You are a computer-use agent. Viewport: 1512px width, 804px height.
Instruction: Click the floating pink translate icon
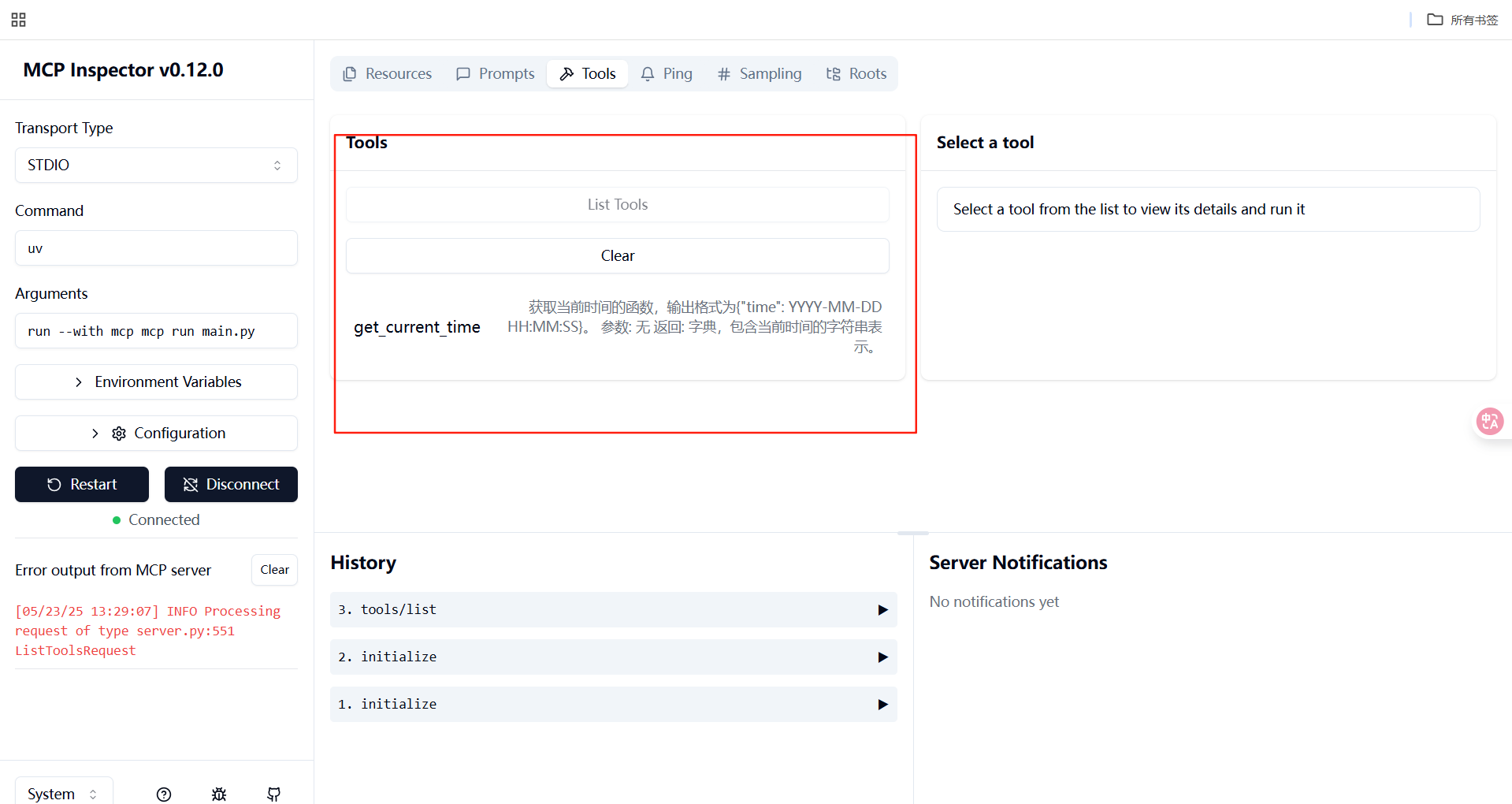tap(1489, 422)
